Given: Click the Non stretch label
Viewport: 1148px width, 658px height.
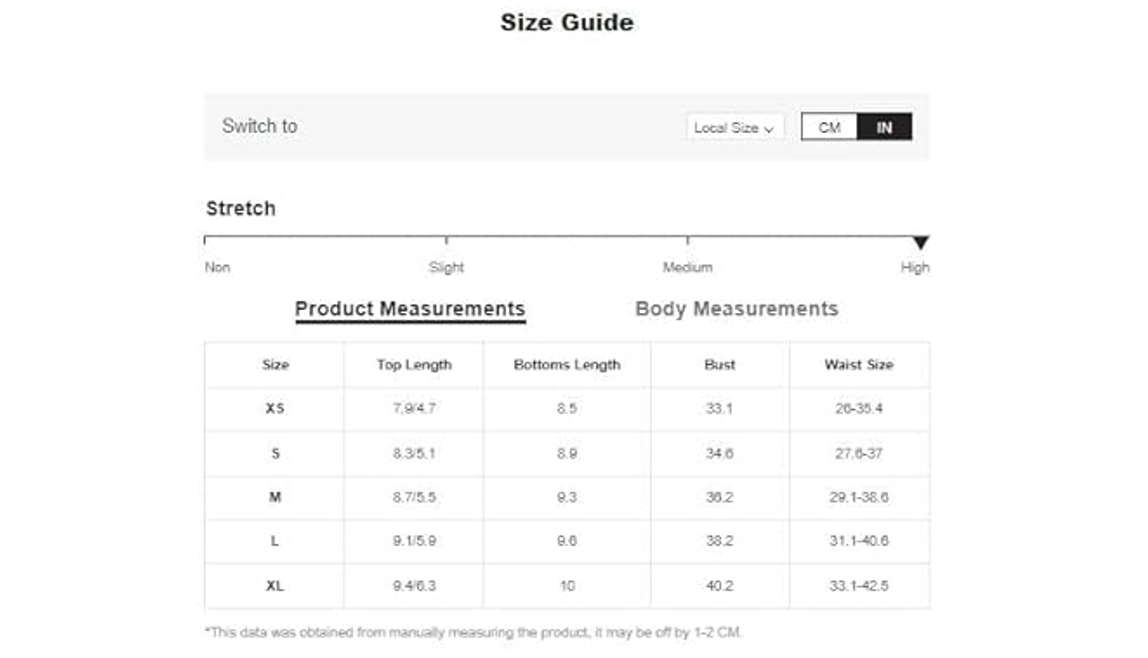Looking at the screenshot, I should tap(217, 267).
